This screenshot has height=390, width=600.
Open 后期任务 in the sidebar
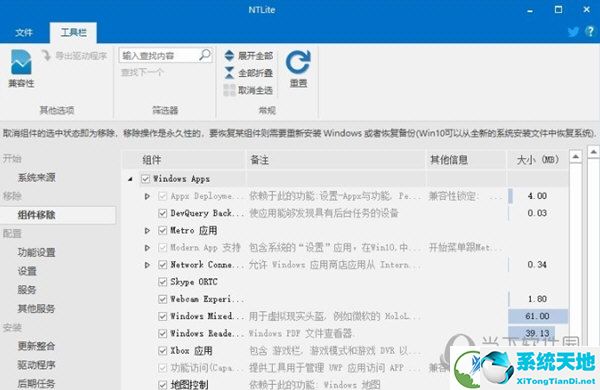pyautogui.click(x=37, y=383)
